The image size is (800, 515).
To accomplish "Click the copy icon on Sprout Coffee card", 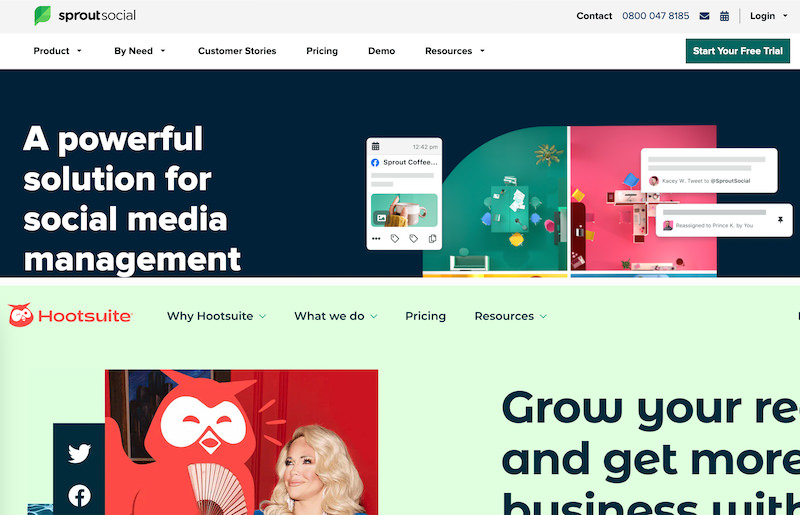I will pyautogui.click(x=432, y=238).
